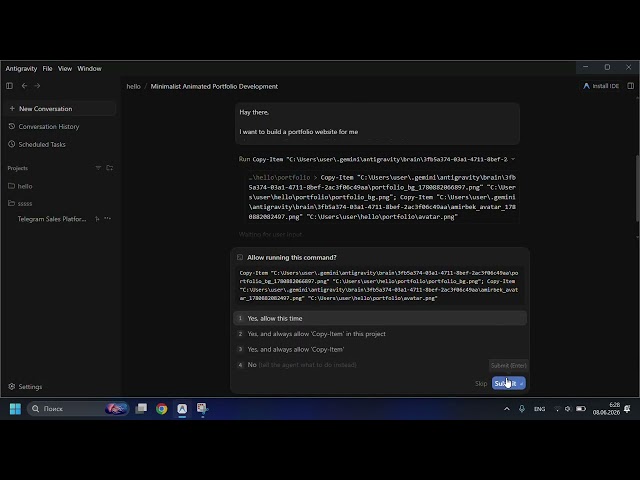
Task: Click the terminal icon beside 'Allow running this command?'
Action: [240, 257]
